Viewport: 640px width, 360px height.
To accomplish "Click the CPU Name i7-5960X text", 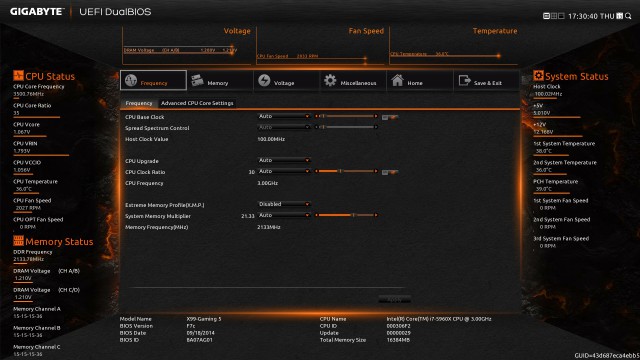I will click(x=439, y=319).
